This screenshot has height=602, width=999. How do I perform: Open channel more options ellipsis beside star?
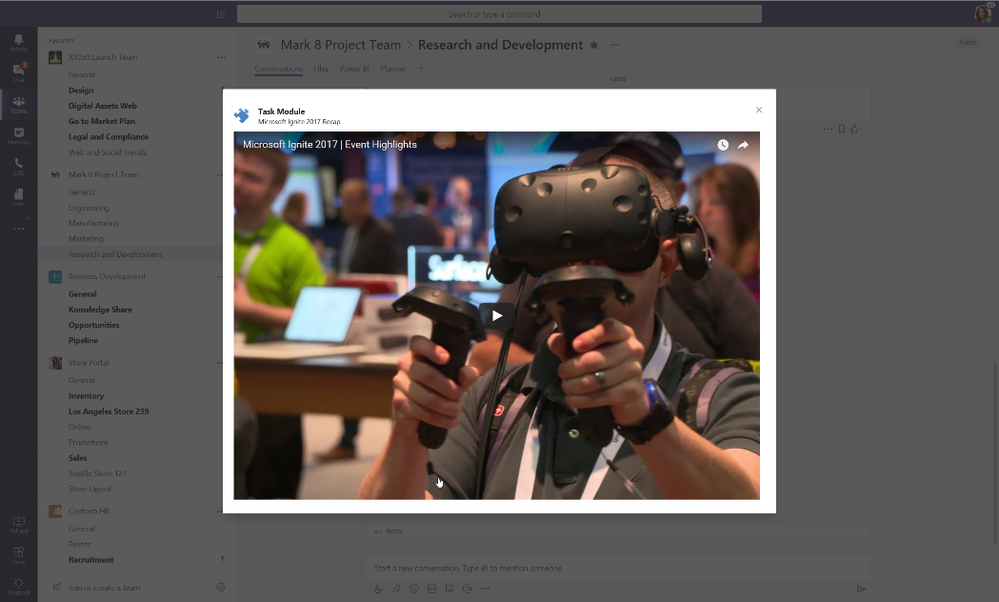(614, 45)
